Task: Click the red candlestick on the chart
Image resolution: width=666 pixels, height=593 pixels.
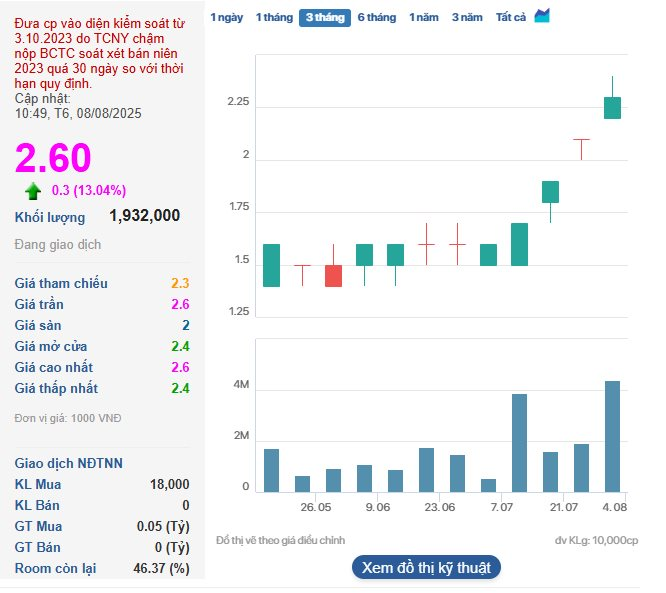Action: 333,276
